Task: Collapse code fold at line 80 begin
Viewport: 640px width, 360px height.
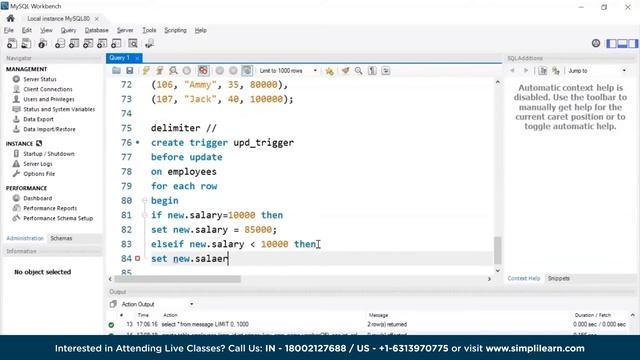Action: point(144,200)
